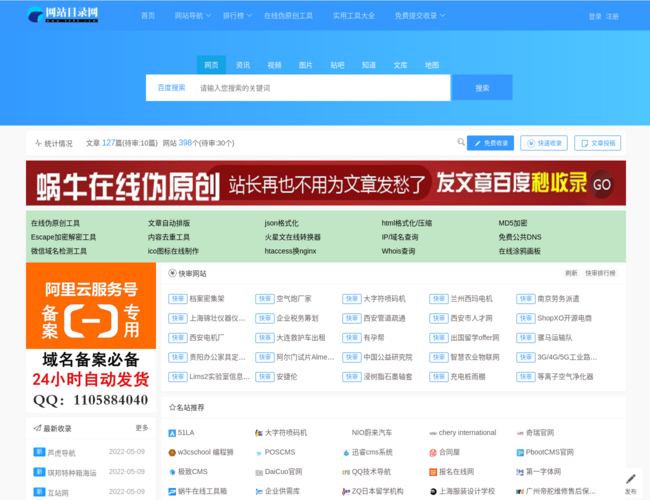Viewport: 650px width, 500px height.
Task: Go to 首页 in the top navigation
Action: (x=148, y=16)
